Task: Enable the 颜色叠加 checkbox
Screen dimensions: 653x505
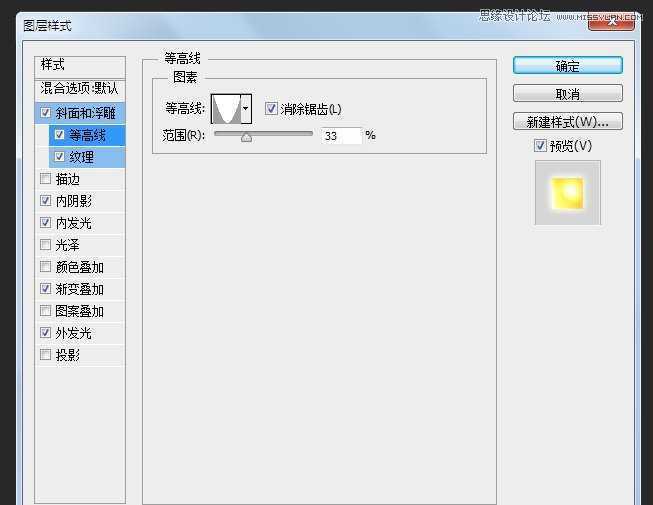Action: (x=45, y=267)
